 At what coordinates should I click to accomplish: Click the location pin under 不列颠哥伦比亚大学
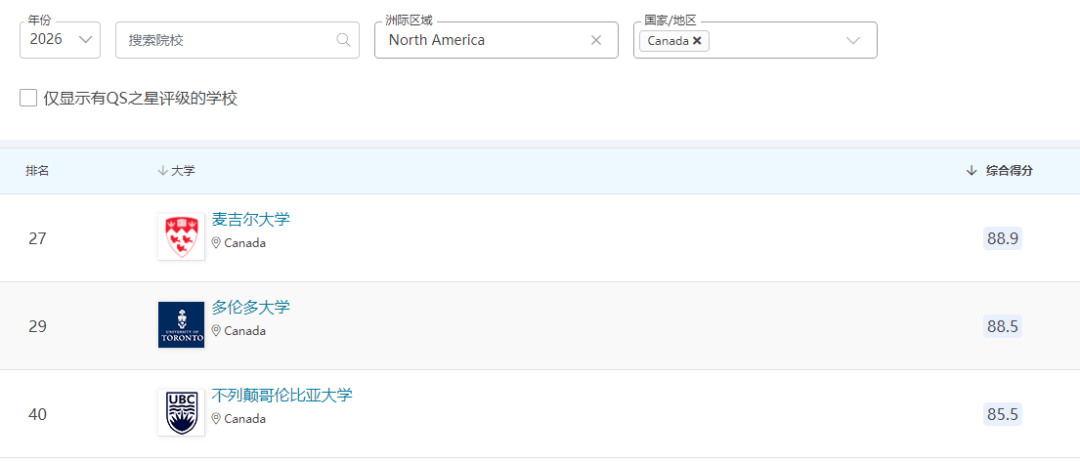pyautogui.click(x=216, y=419)
